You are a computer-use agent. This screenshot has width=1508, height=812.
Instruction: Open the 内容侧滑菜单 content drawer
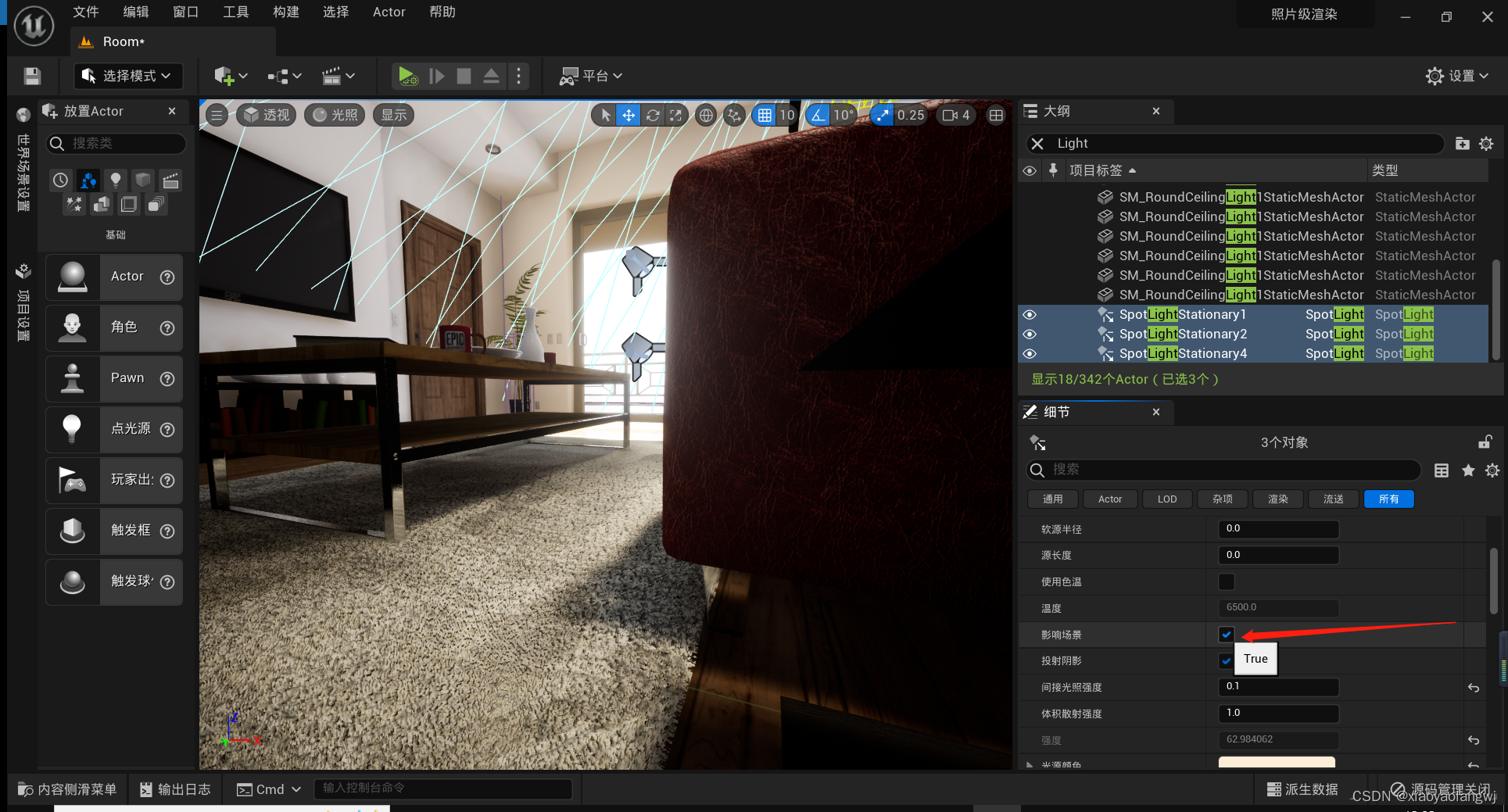point(67,789)
